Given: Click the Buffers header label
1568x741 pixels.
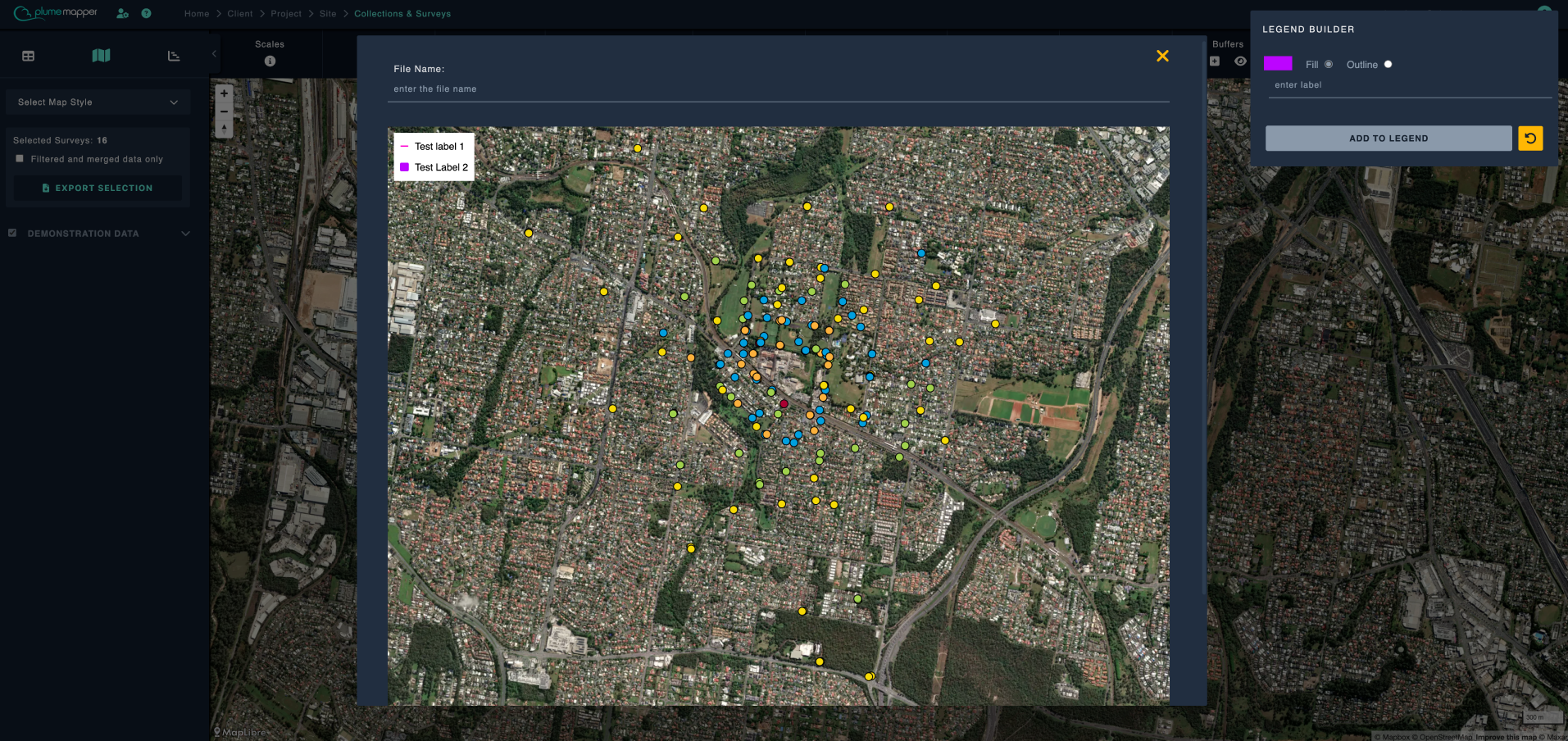Looking at the screenshot, I should (x=1228, y=44).
